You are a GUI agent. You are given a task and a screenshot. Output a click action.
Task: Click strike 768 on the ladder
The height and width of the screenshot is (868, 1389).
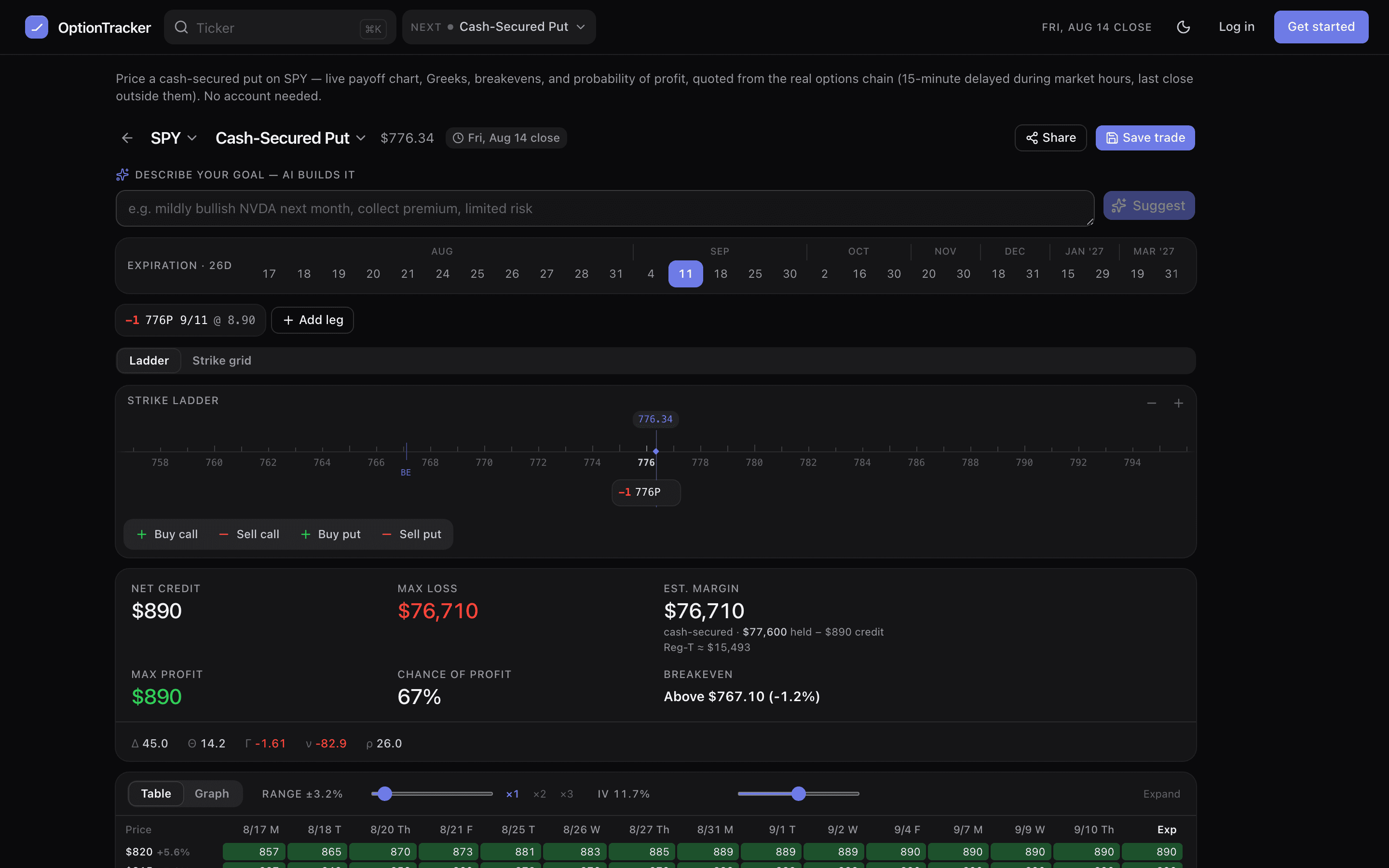(430, 462)
